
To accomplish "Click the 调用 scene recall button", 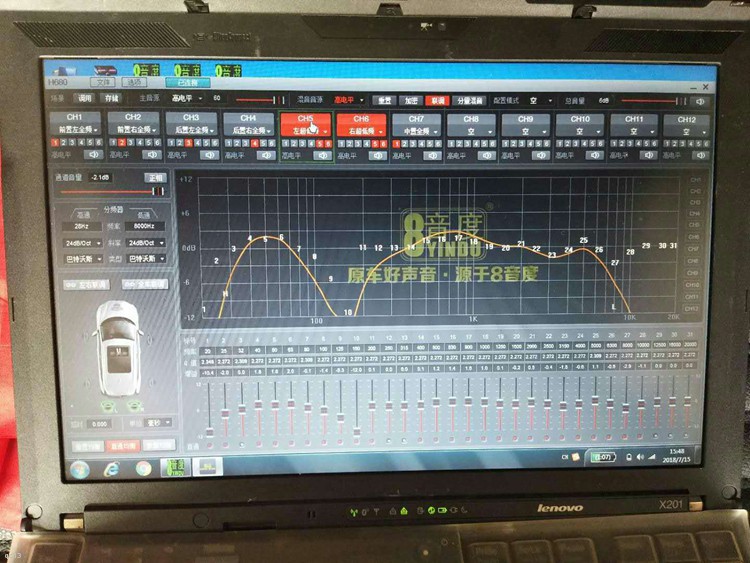I will point(85,98).
